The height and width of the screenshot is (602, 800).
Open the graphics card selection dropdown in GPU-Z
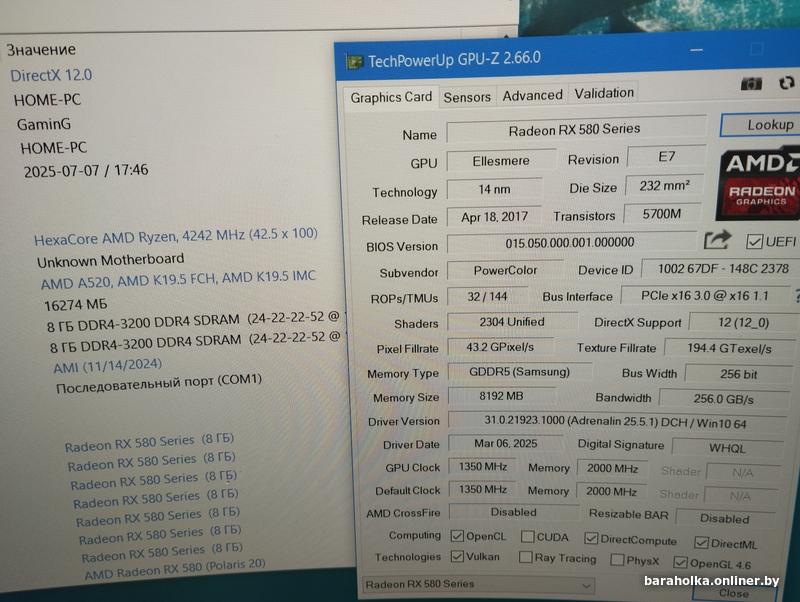(479, 585)
